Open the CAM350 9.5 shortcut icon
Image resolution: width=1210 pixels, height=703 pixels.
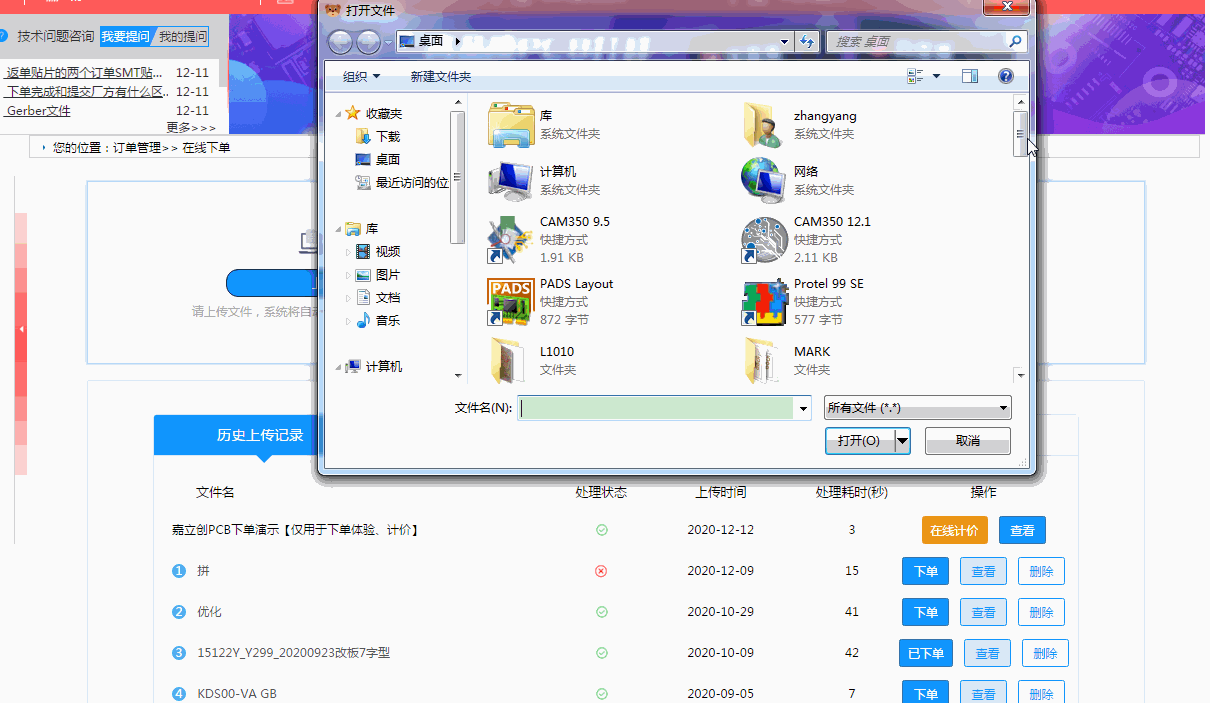511,240
